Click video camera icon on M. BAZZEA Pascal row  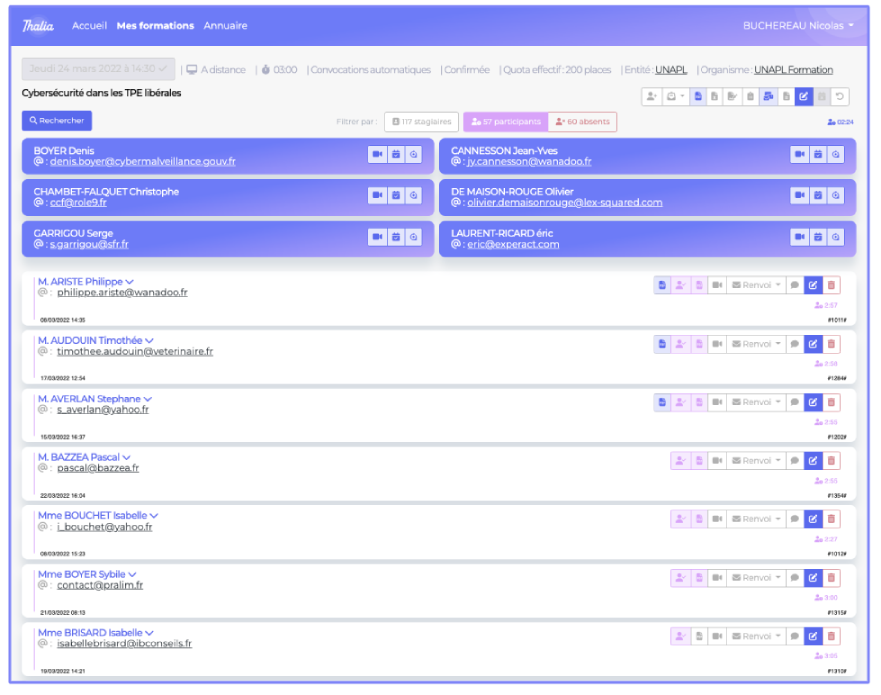tap(717, 461)
